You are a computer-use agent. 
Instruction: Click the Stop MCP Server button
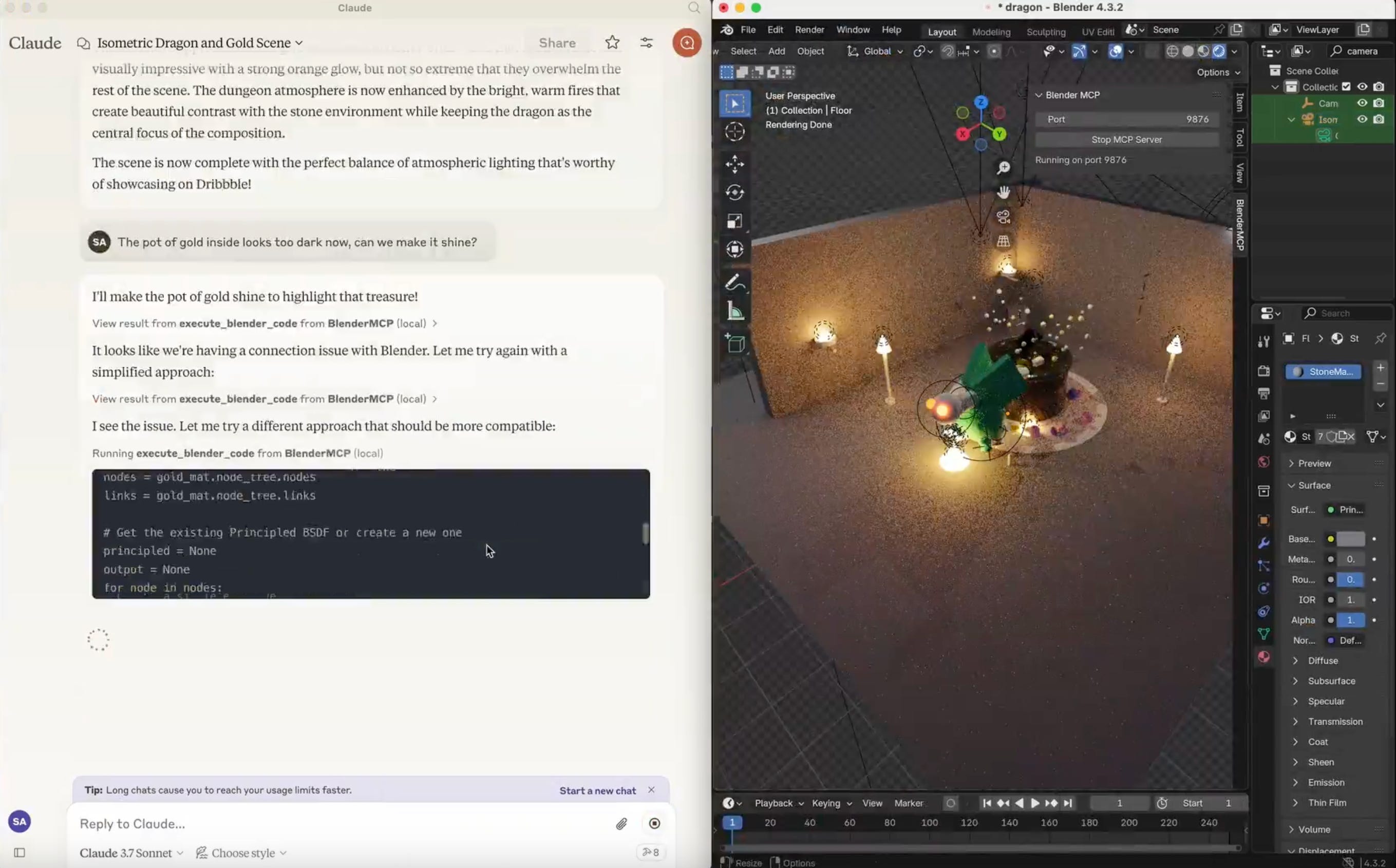[x=1126, y=140]
